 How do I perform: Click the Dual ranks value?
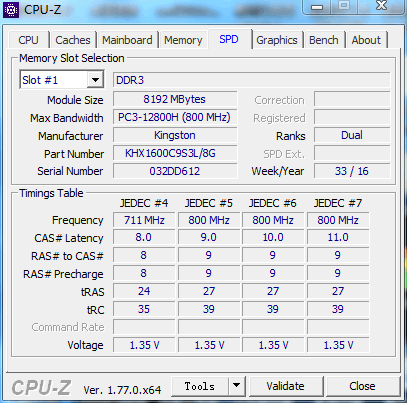pos(352,135)
